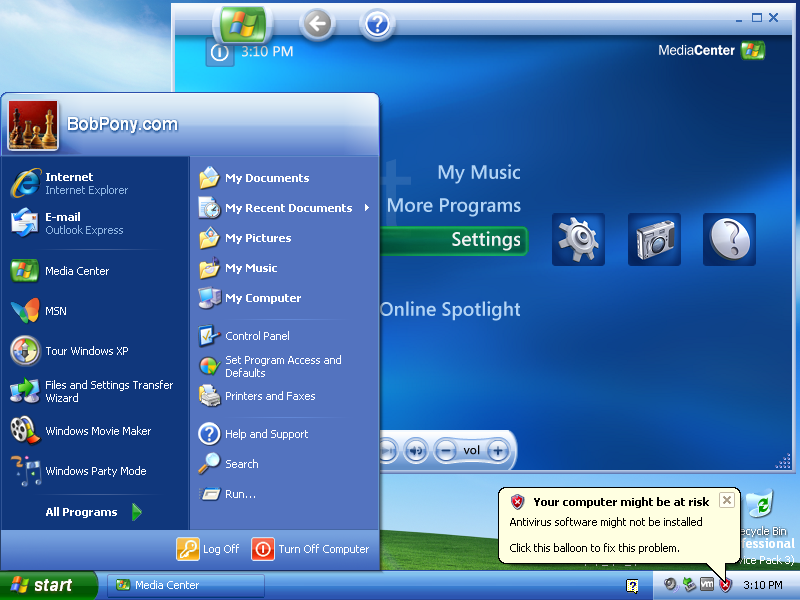Open My Computer
Screen dimensions: 800x600
283,298
